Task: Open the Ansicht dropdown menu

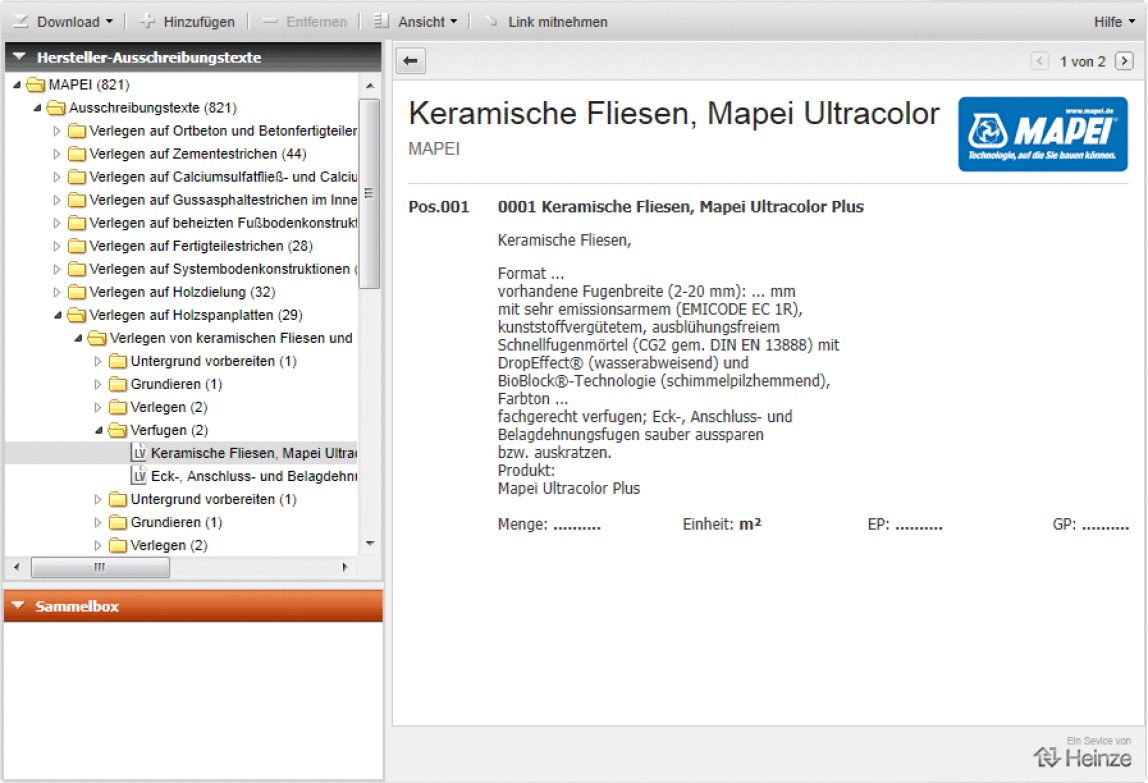Action: coord(416,22)
